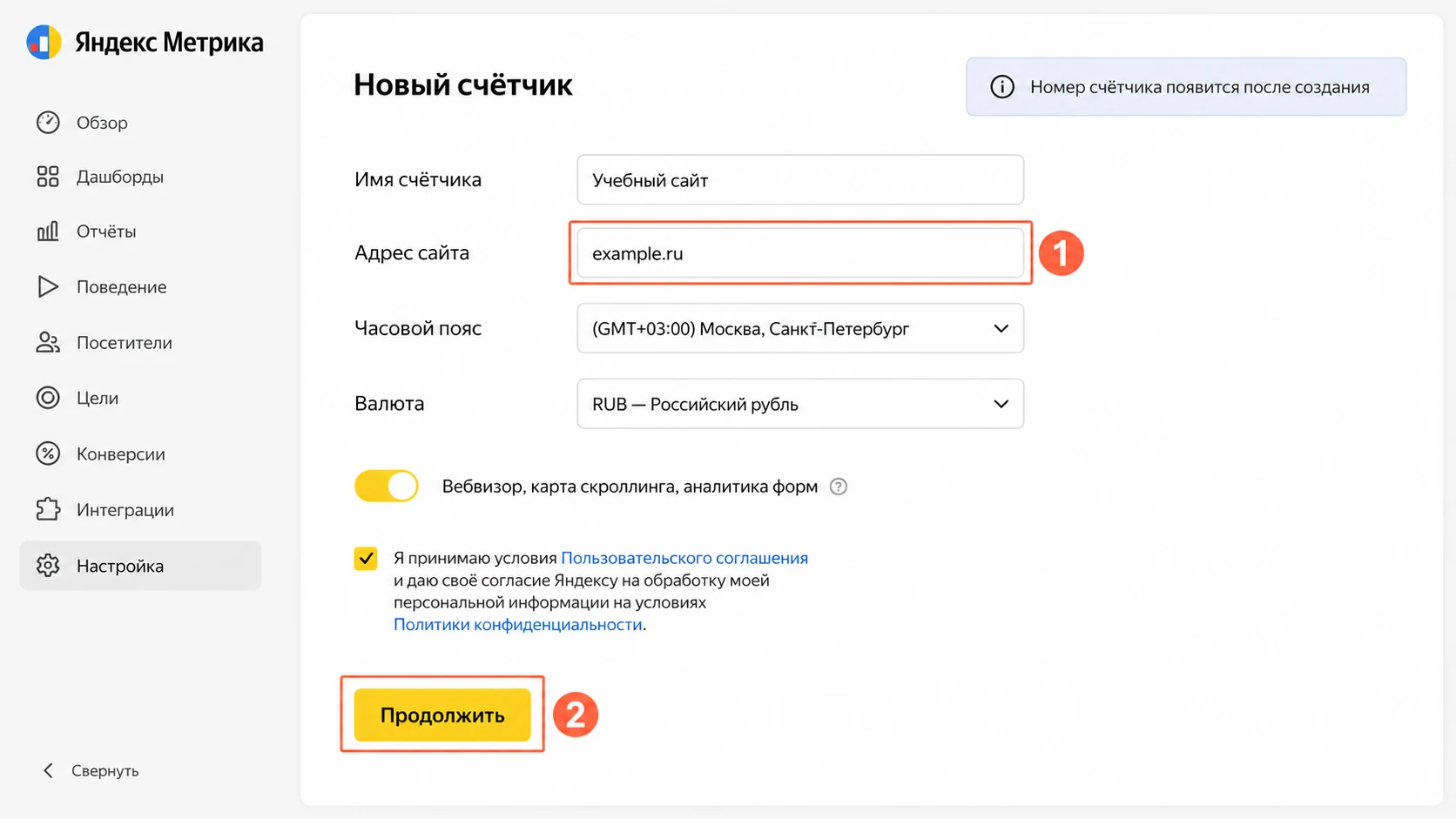Image resolution: width=1456 pixels, height=819 pixels.
Task: Go to Дашборды in sidebar
Action: click(140, 177)
